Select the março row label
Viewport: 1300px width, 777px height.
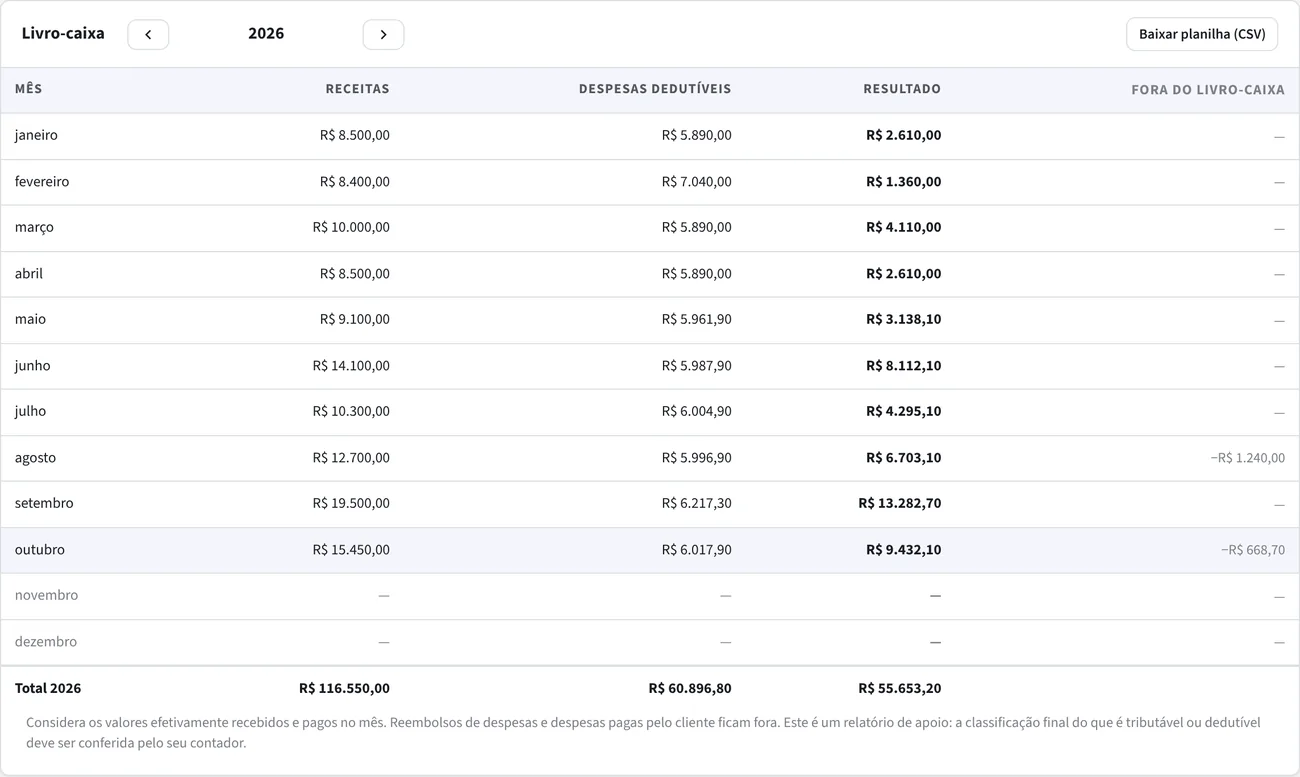tap(34, 228)
